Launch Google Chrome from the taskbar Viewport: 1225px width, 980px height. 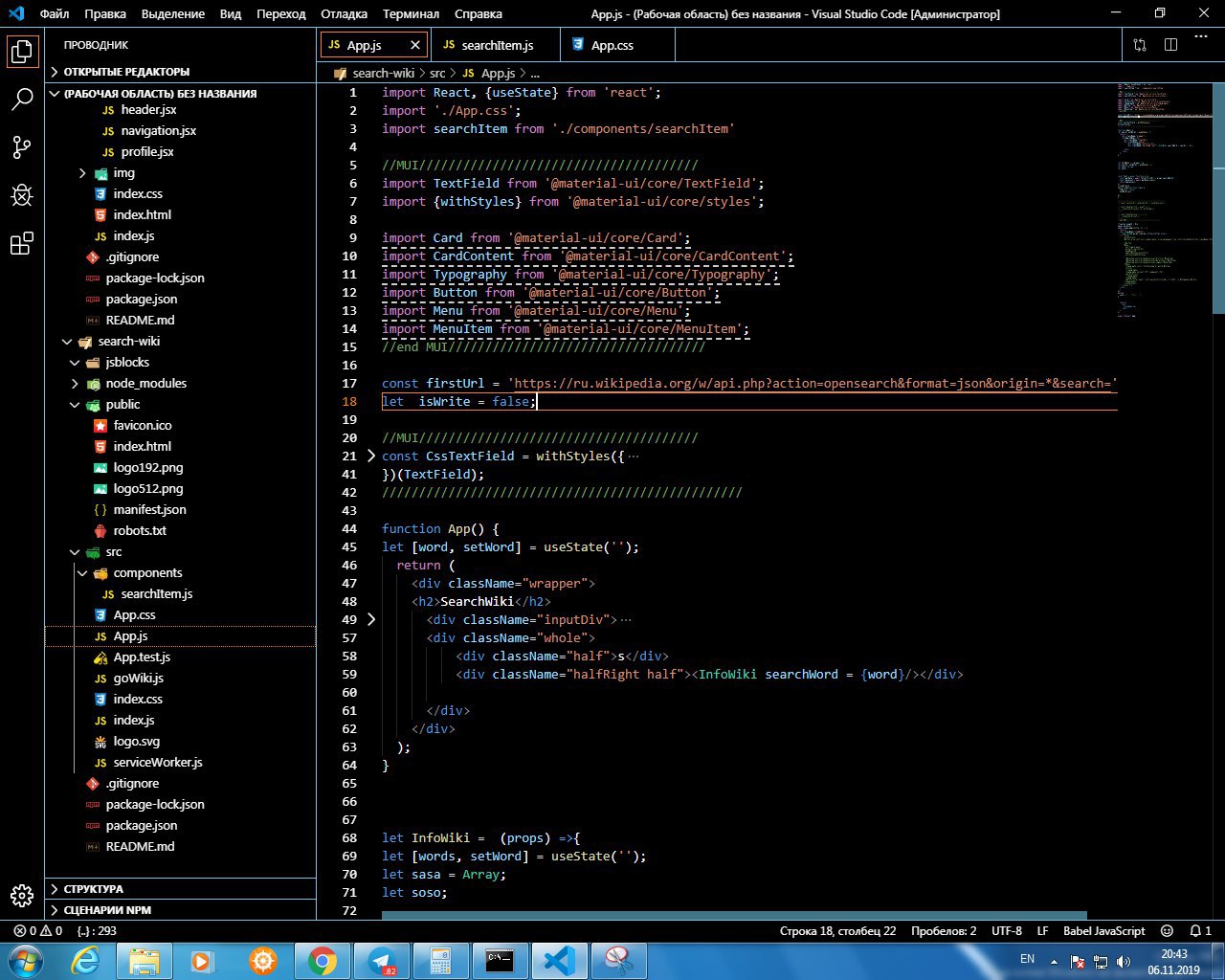(x=322, y=960)
